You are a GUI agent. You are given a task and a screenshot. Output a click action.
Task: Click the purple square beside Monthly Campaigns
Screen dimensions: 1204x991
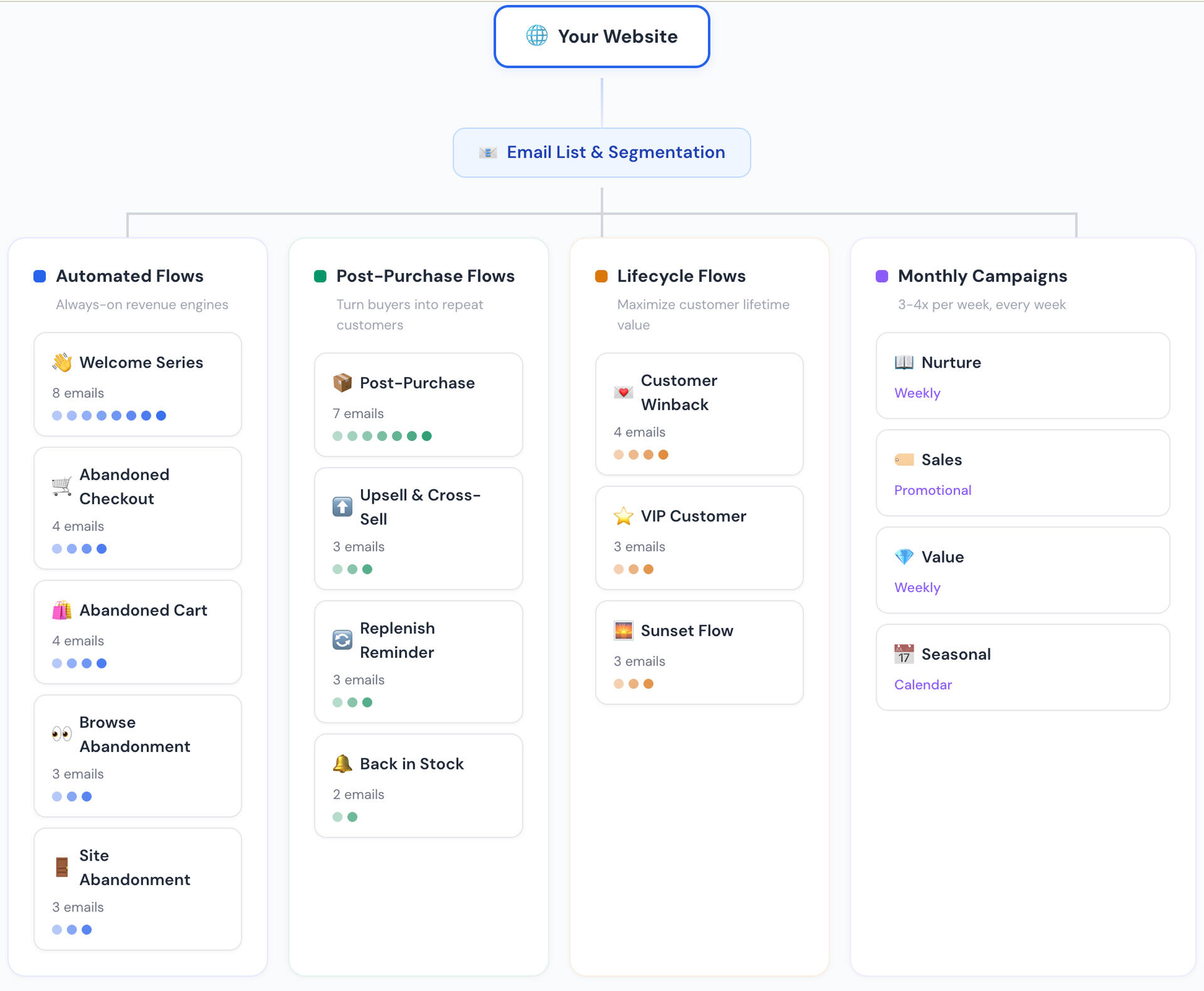point(882,276)
